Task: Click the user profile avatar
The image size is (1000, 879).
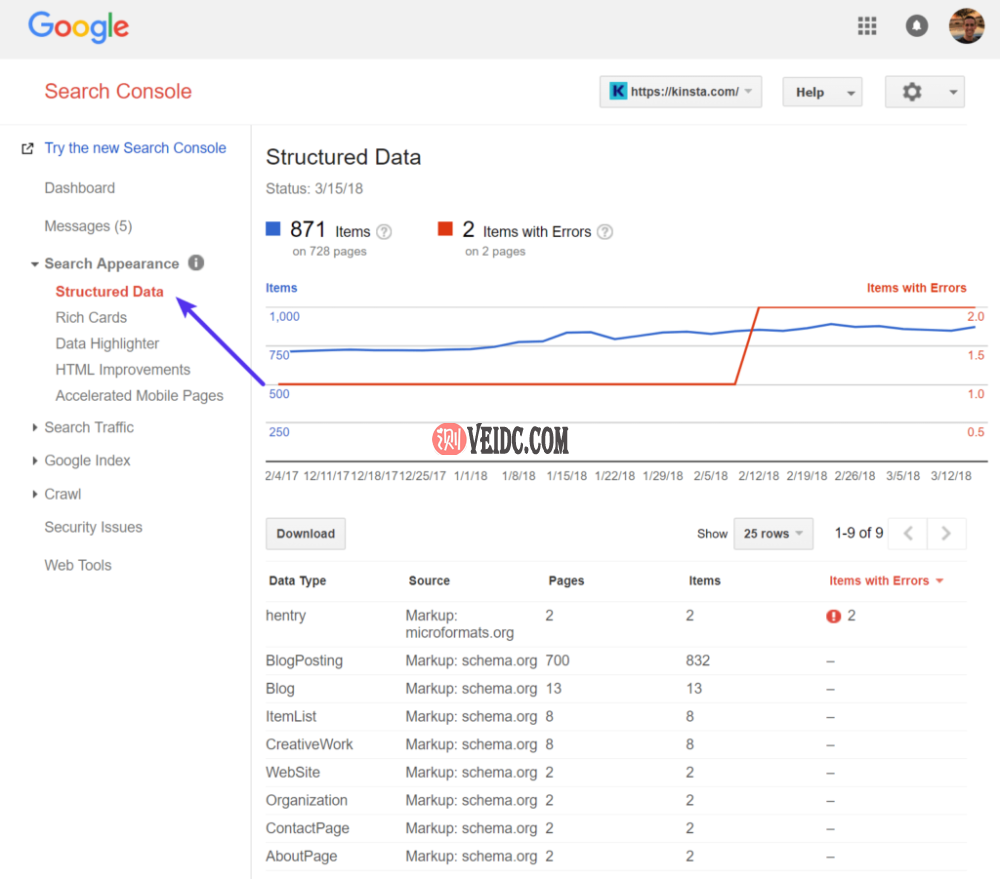Action: 966,26
